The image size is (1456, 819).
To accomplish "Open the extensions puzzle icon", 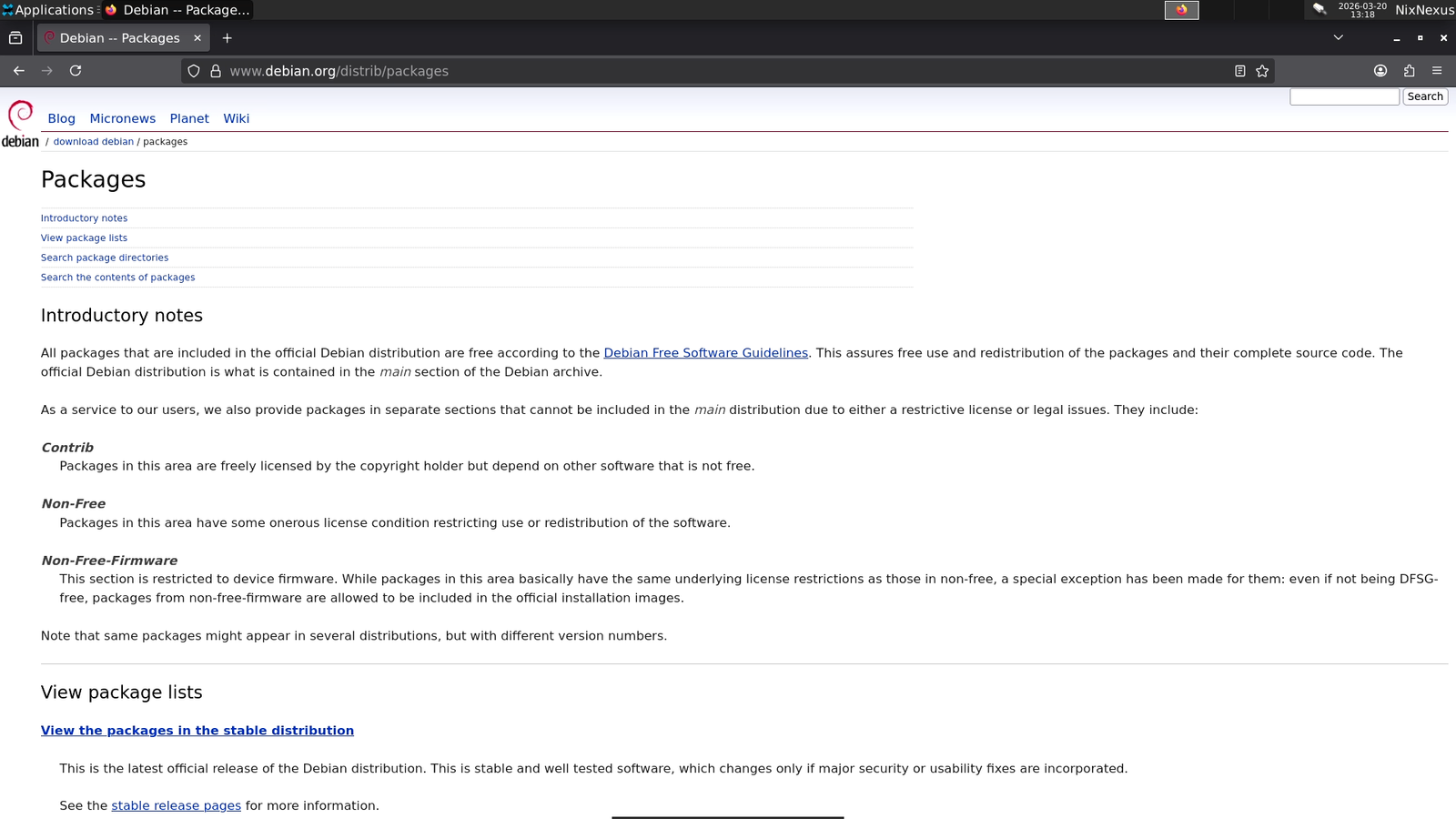I will pos(1409,71).
